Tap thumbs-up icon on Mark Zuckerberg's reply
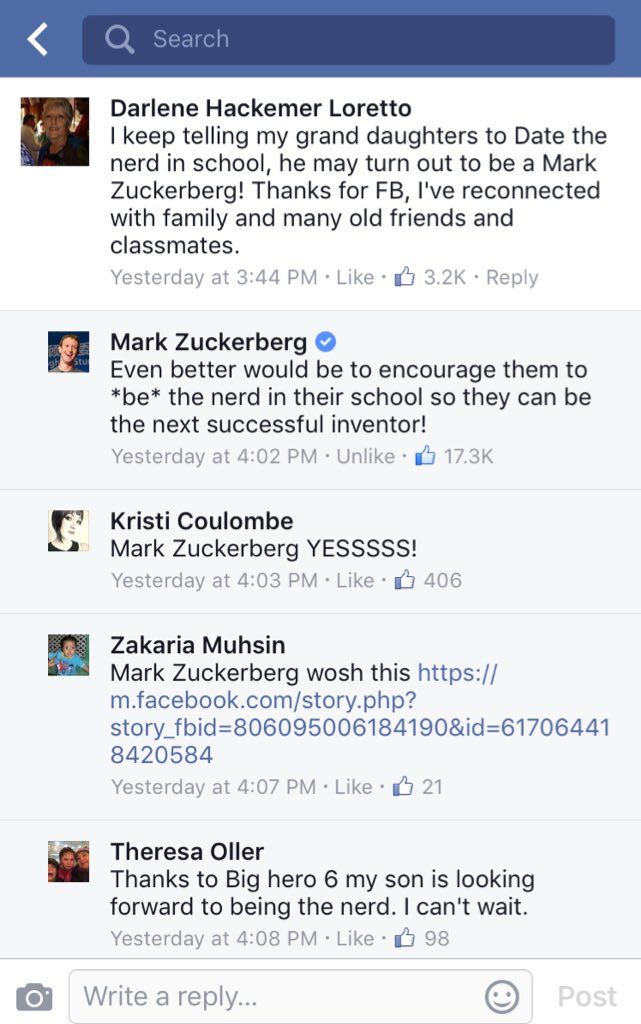641x1024 pixels. pos(425,456)
